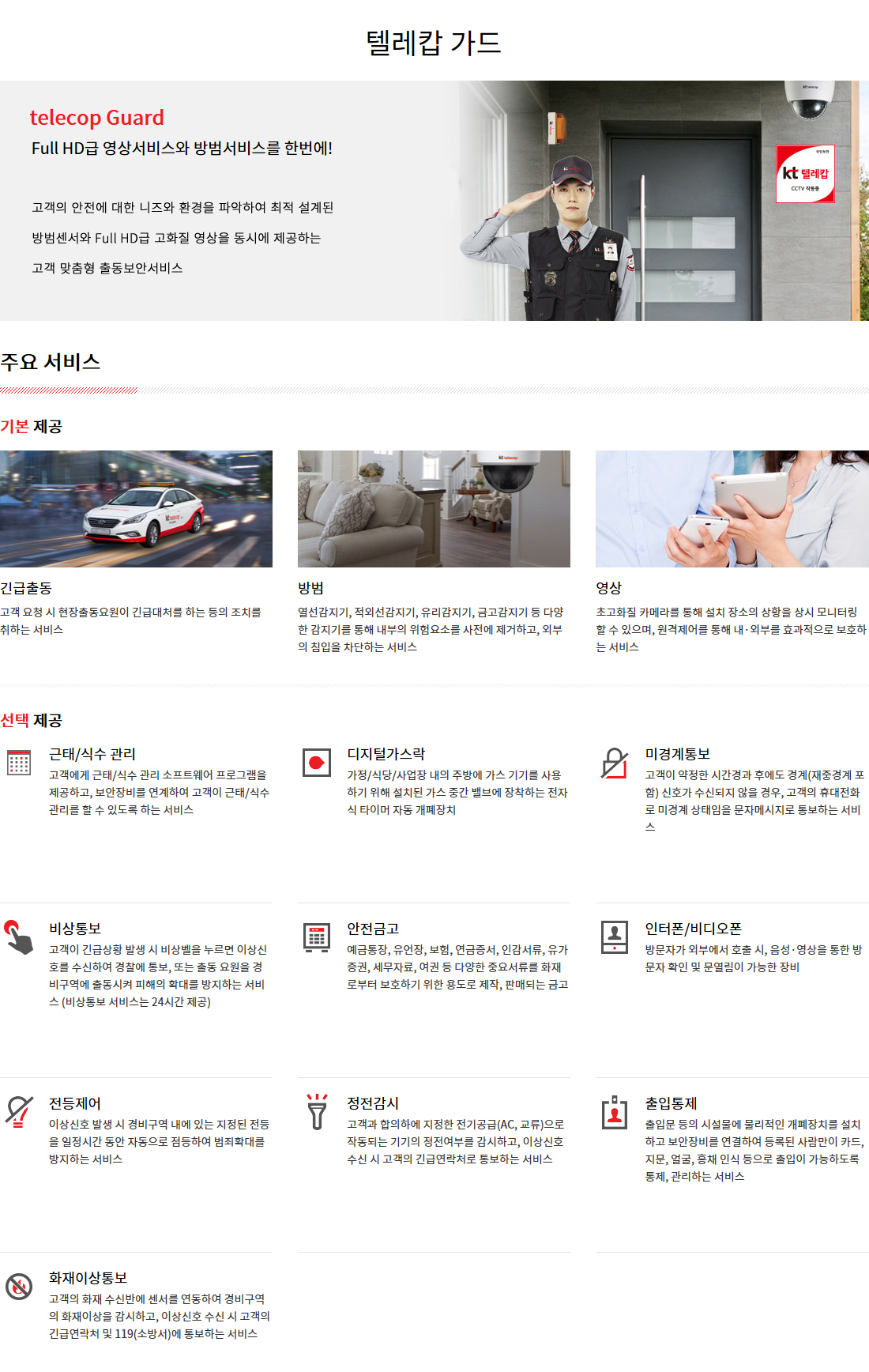Screen dimensions: 869x1372
Task: Open the 영상 tablet and phone image
Action: coord(732,509)
